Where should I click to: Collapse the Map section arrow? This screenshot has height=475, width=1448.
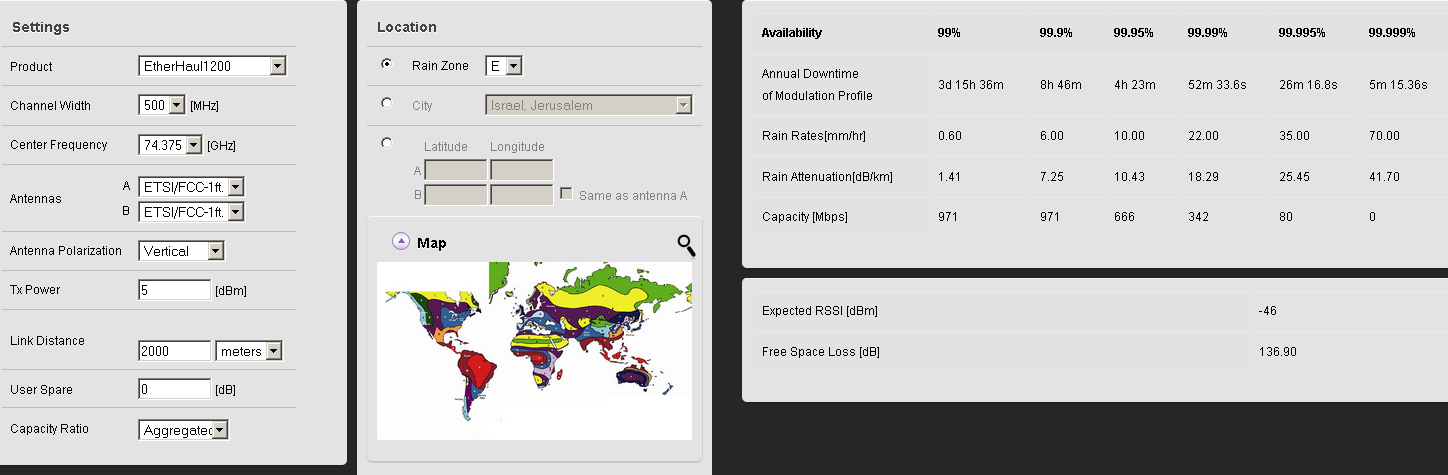point(400,241)
